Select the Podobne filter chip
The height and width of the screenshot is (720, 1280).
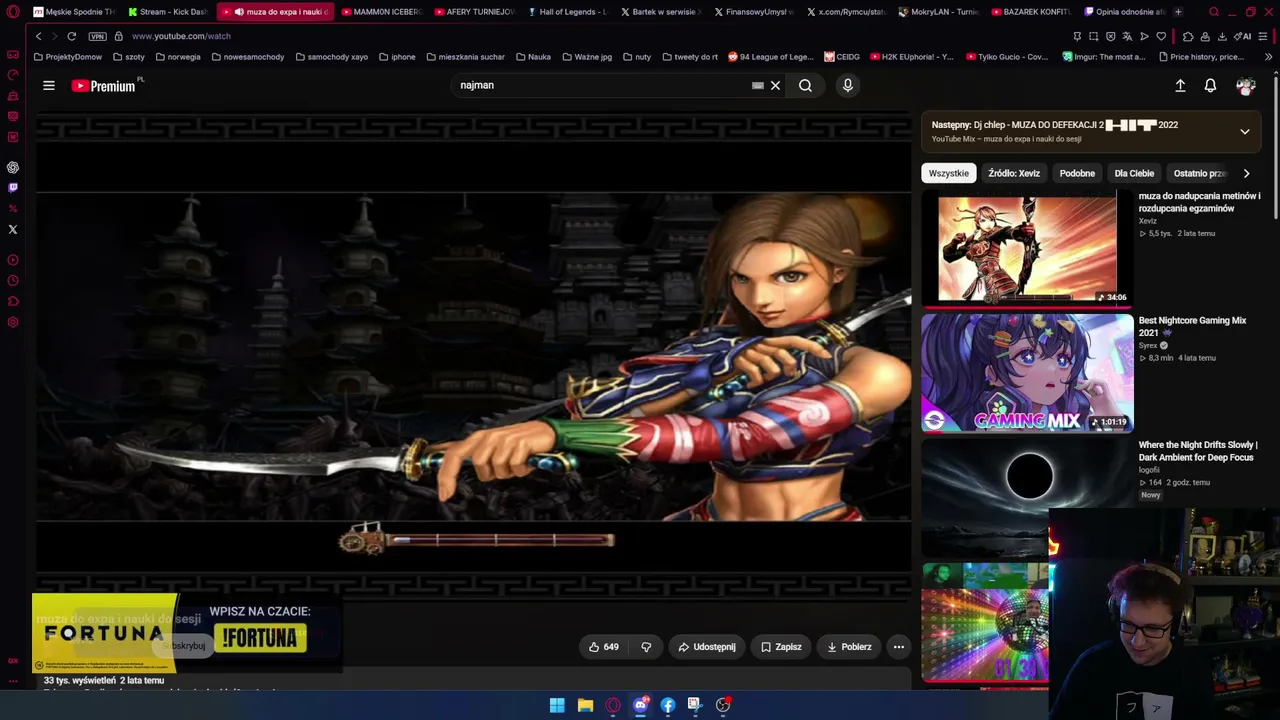coord(1077,173)
